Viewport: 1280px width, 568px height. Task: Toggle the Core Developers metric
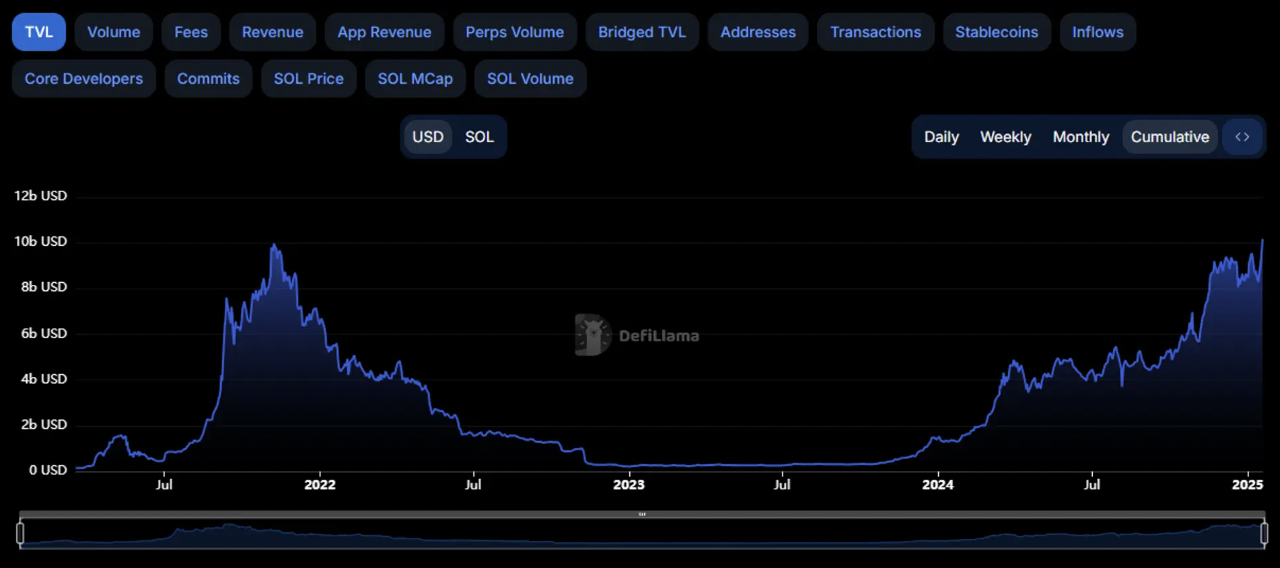click(84, 79)
